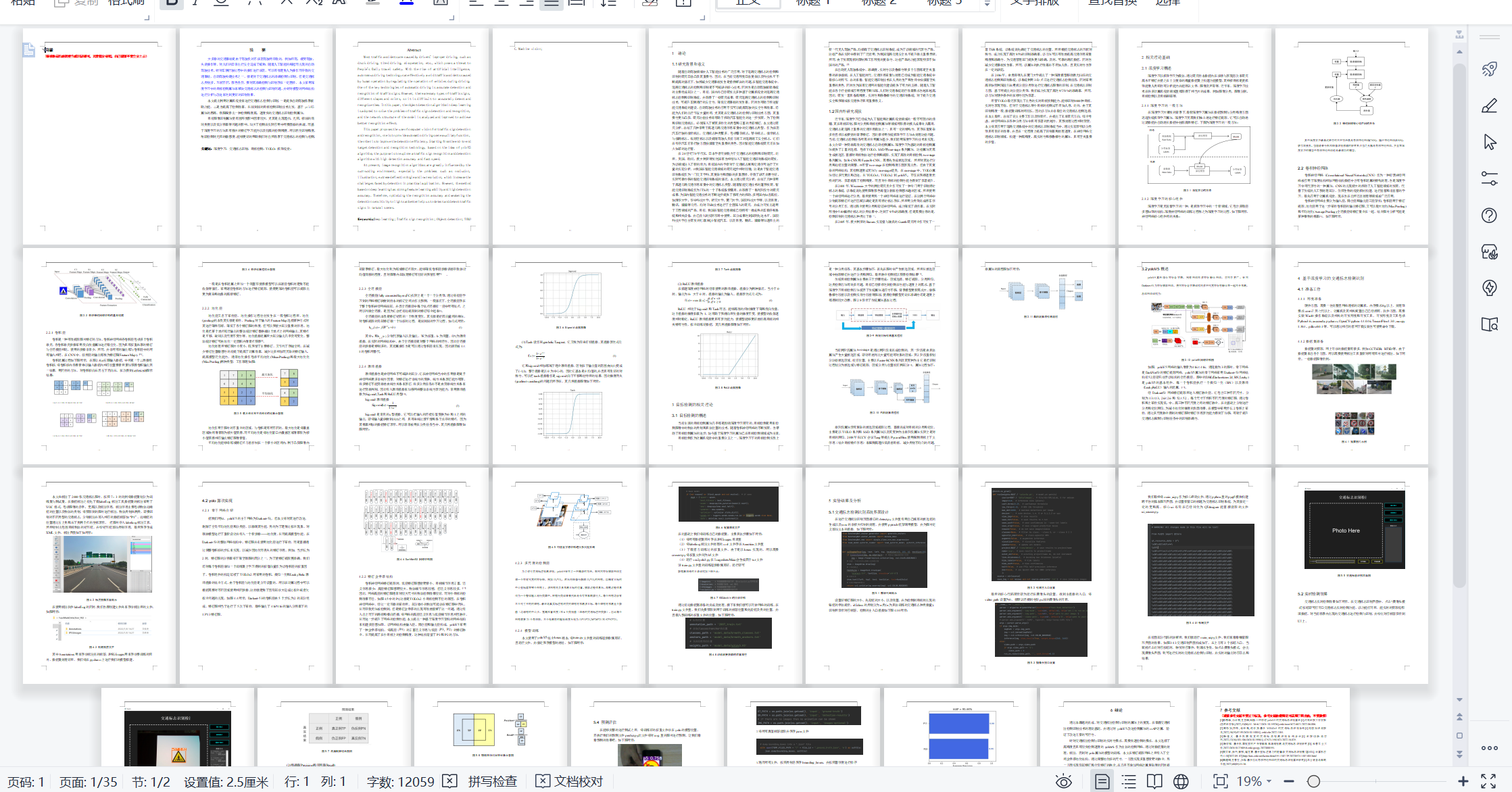Open the help question mark icon

pos(1489,216)
